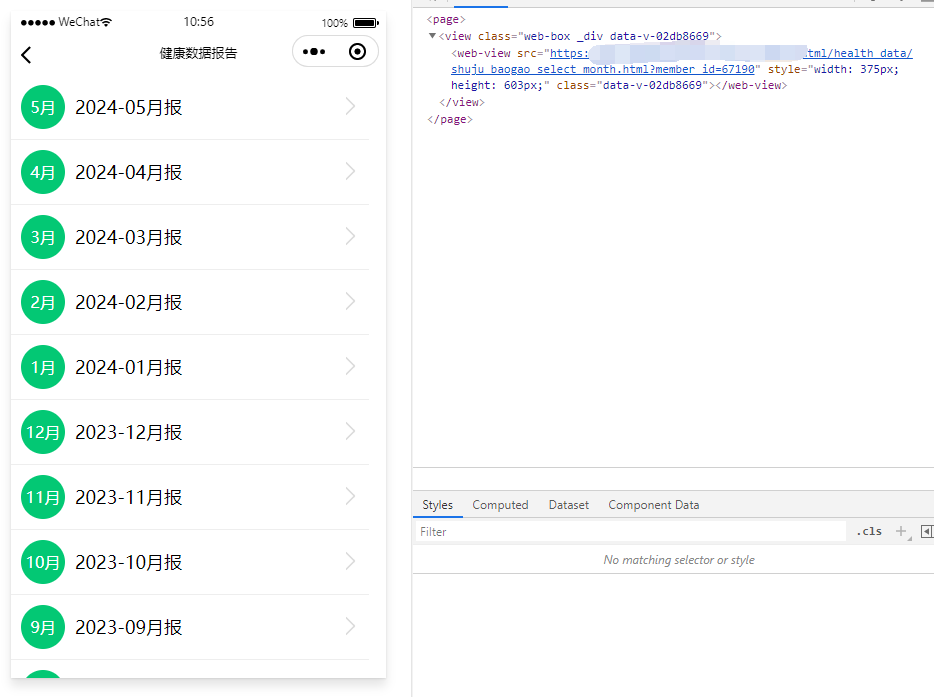This screenshot has height=697, width=934.
Task: Open the 2024-04月报 report text
Action: tap(129, 172)
